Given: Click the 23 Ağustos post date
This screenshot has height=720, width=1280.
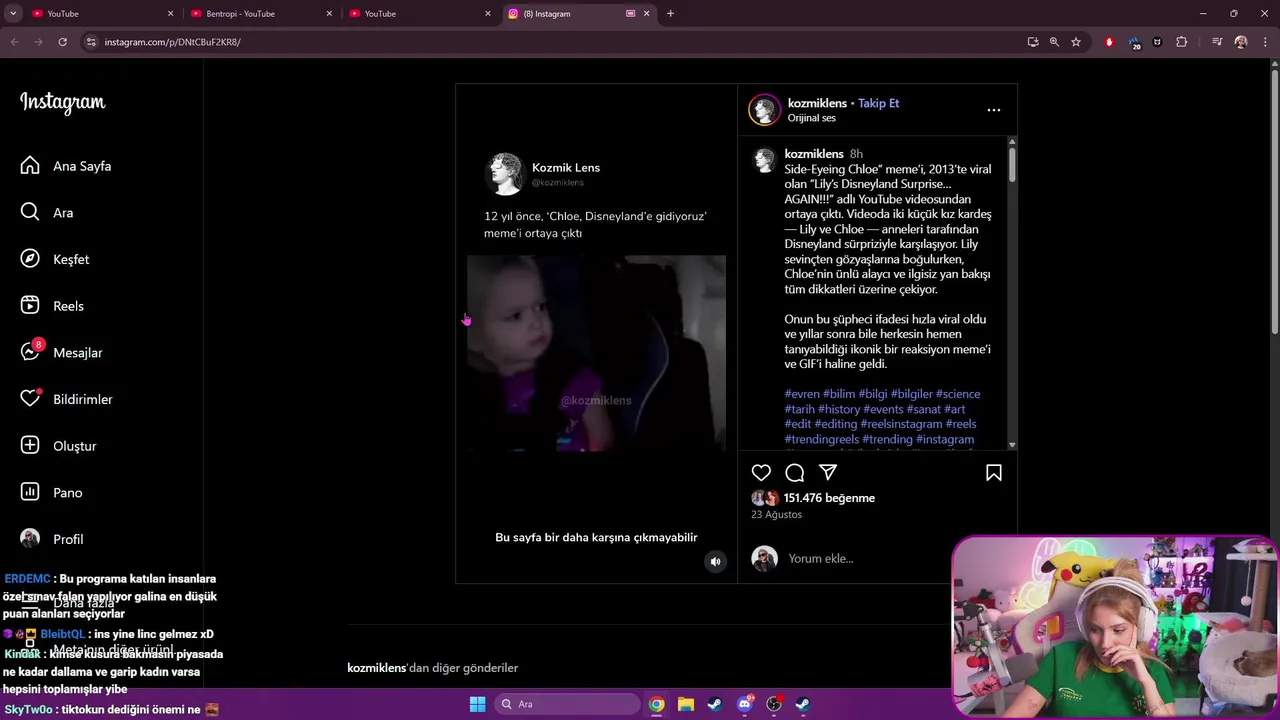Looking at the screenshot, I should 777,515.
